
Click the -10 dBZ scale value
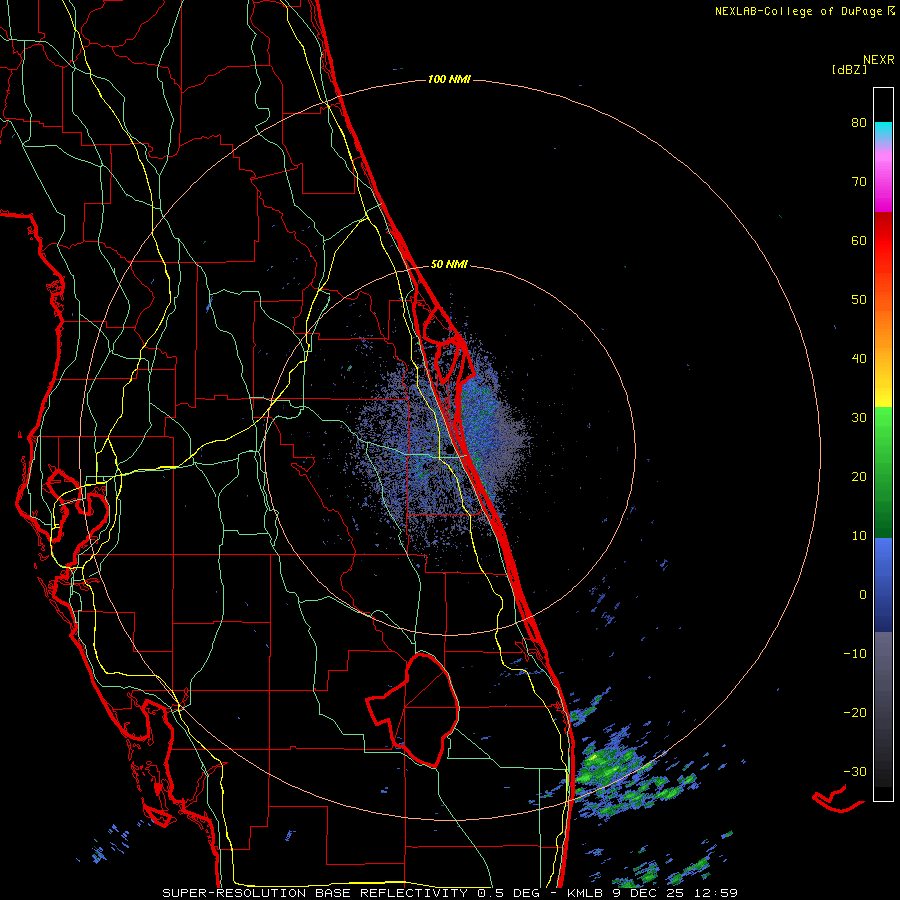click(855, 654)
